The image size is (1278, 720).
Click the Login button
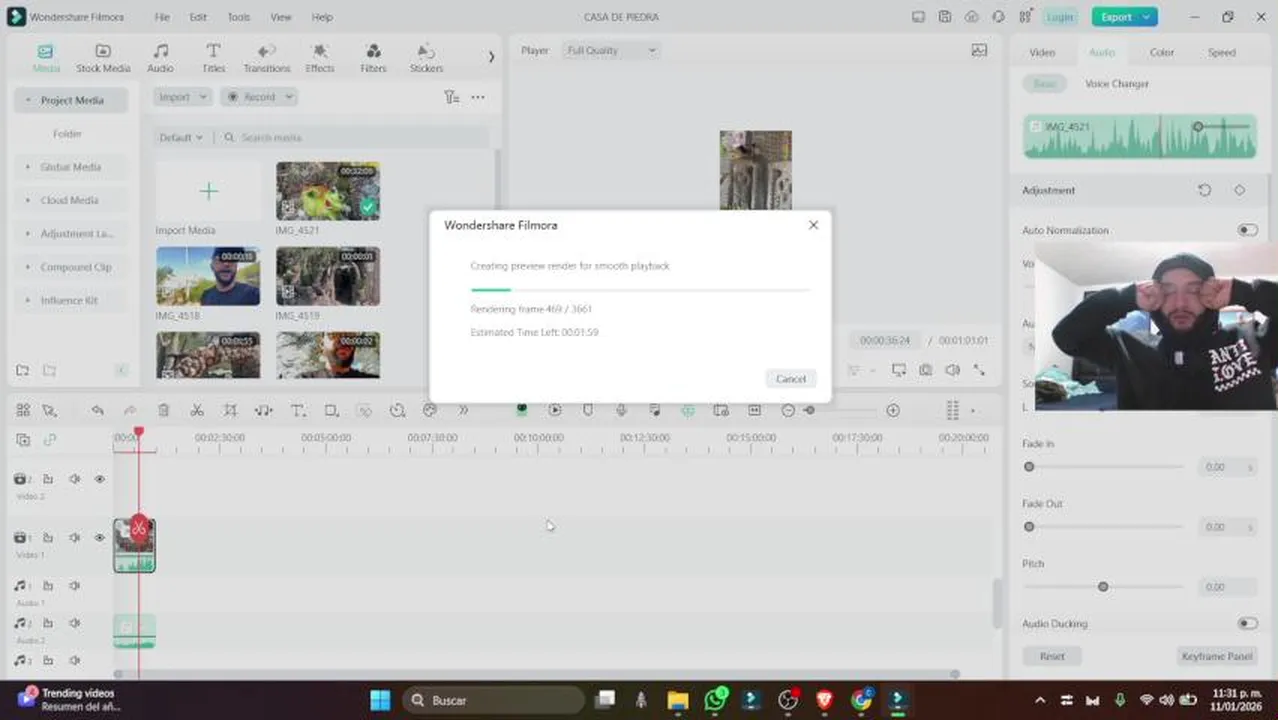pos(1061,17)
